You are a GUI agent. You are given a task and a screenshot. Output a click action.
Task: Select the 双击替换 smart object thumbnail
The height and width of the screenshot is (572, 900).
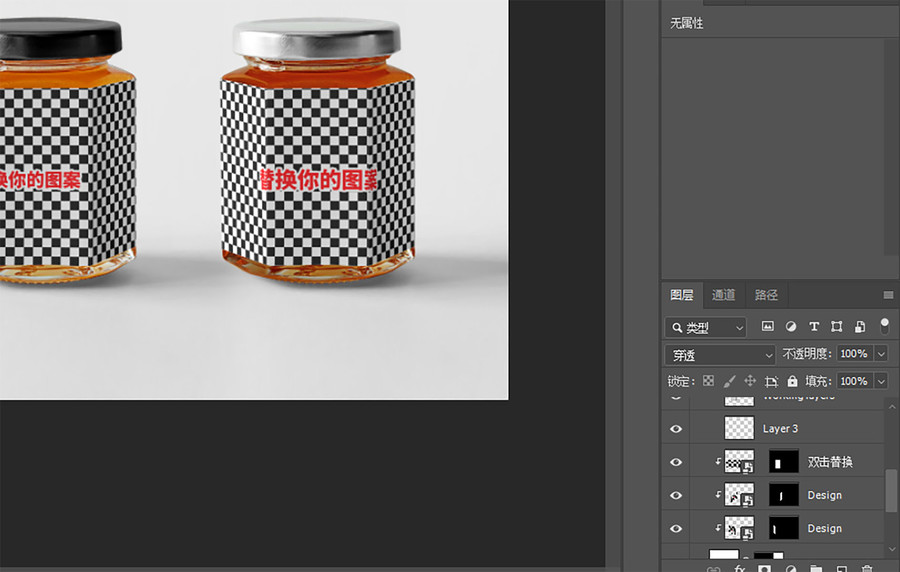click(x=739, y=462)
